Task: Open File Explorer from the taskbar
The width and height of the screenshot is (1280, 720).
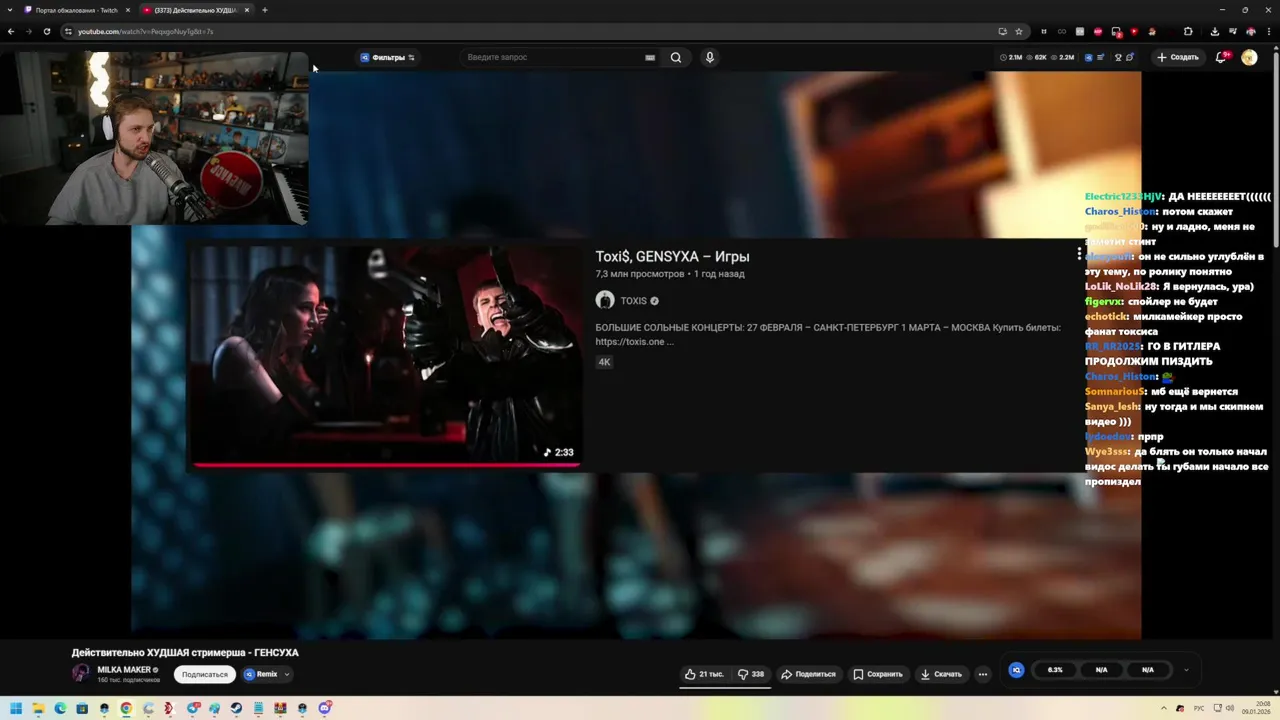Action: [x=38, y=708]
